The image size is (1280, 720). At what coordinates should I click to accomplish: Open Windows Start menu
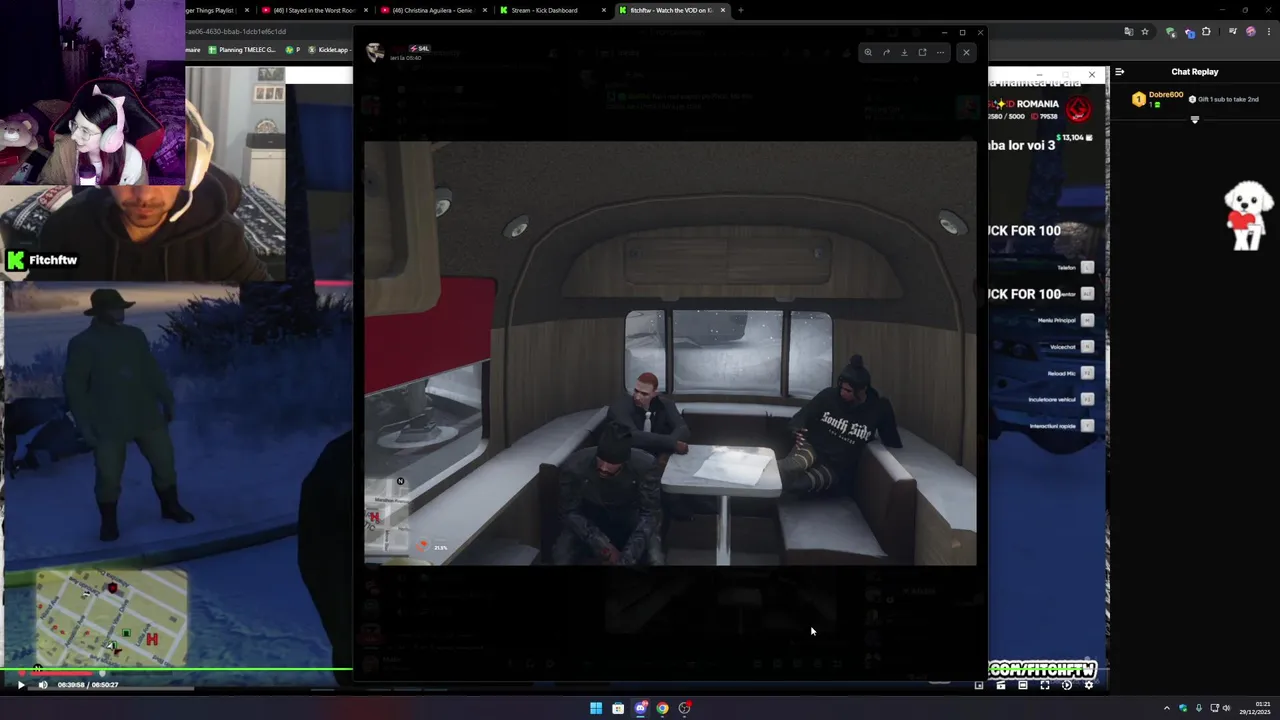click(596, 708)
